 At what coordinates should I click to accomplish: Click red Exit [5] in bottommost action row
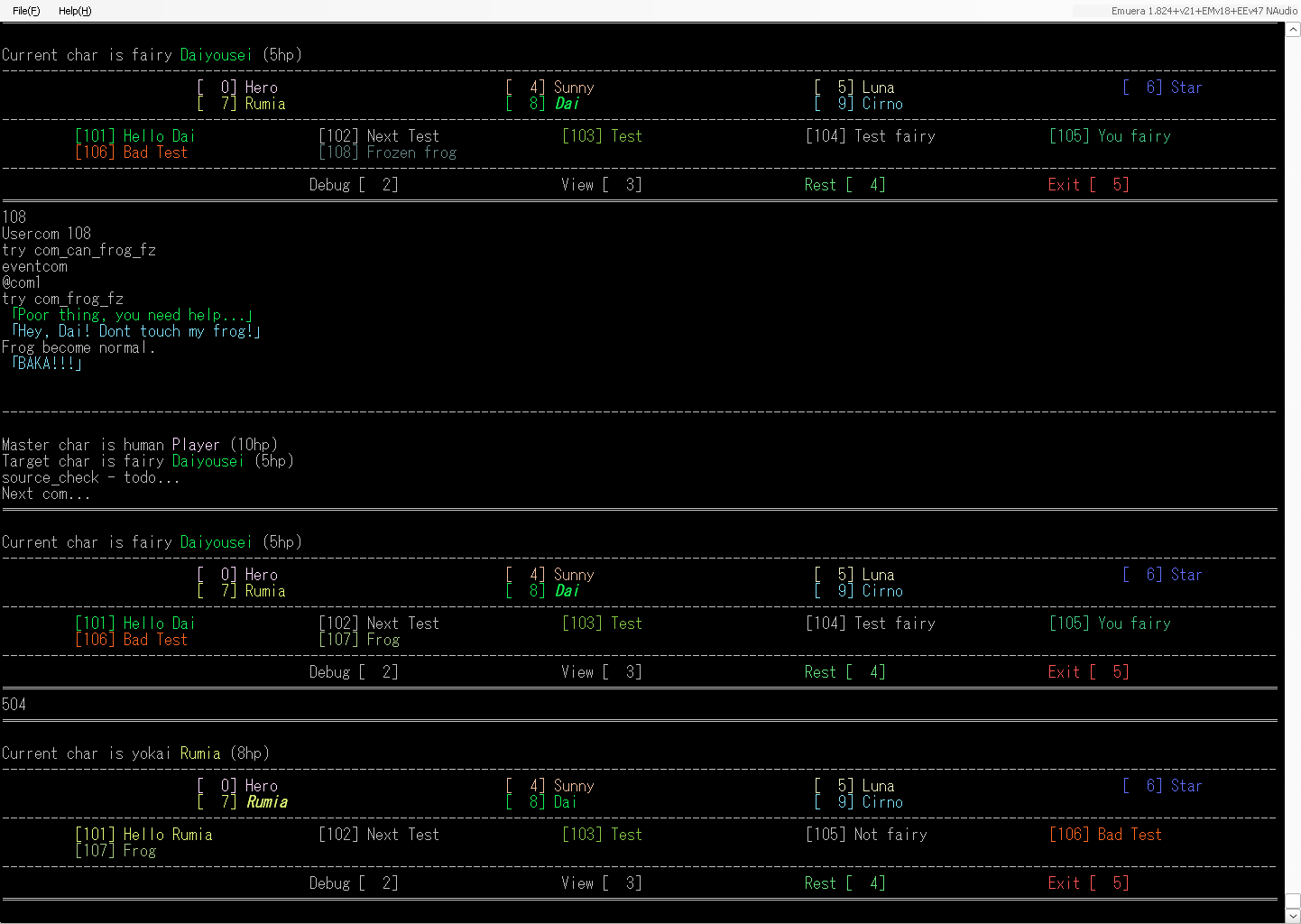tap(1088, 883)
